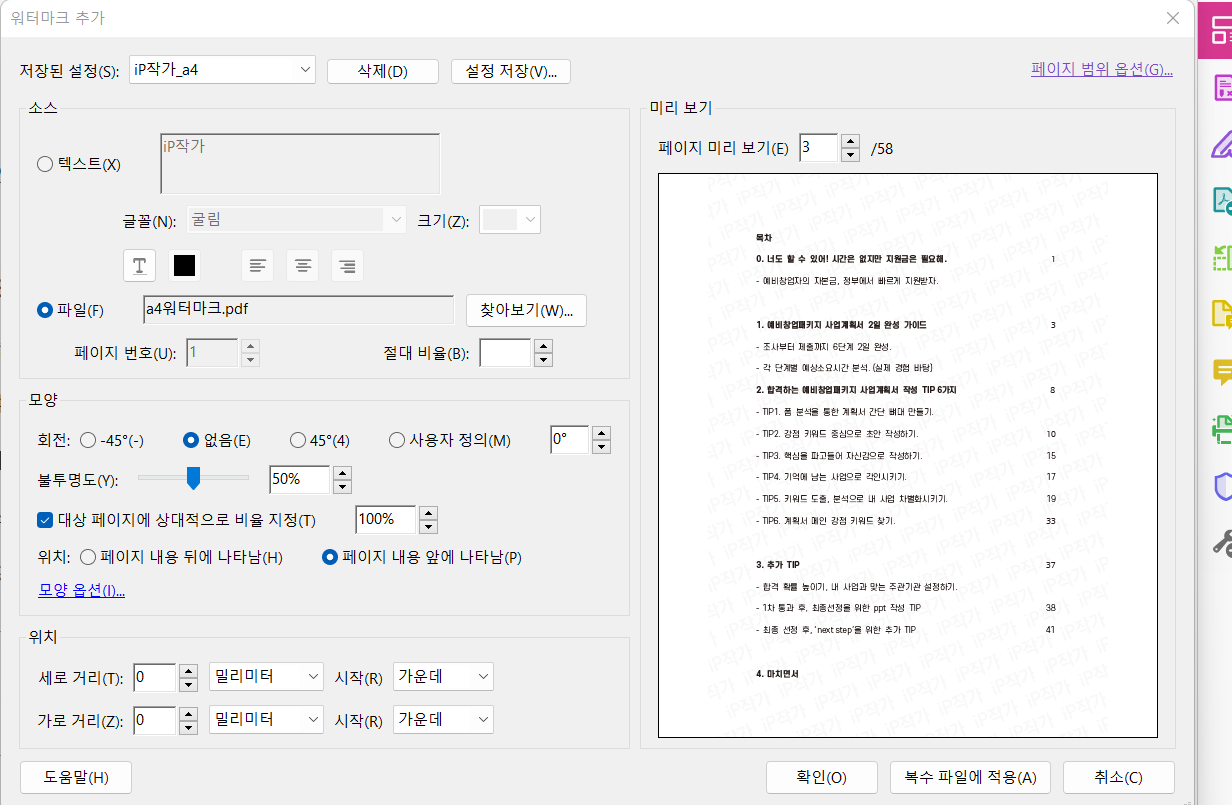
Task: Open the 저장된 설정 dropdown showing iP작가_a4
Action: click(223, 71)
